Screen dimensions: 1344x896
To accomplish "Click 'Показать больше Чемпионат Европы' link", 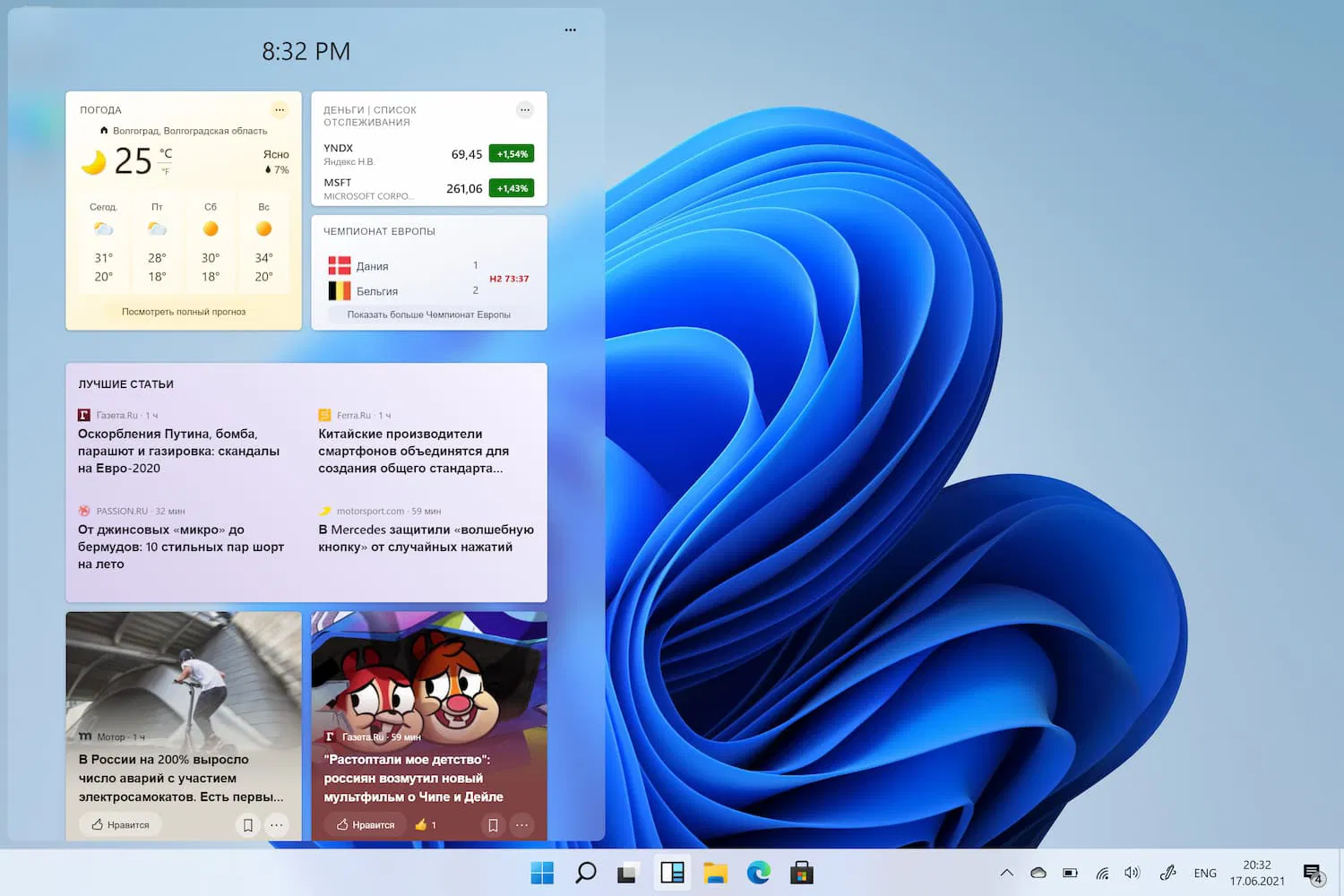I will coord(428,314).
